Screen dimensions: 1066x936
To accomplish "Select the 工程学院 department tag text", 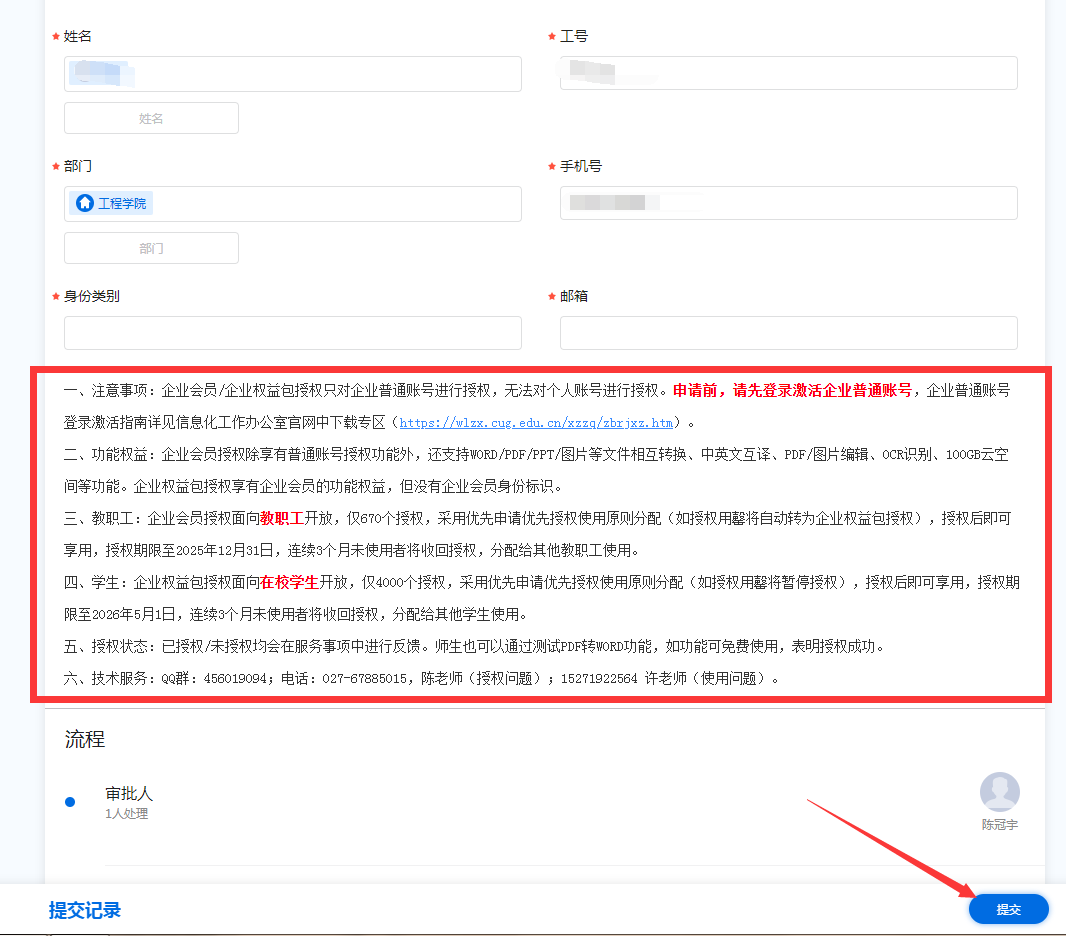I will (122, 203).
